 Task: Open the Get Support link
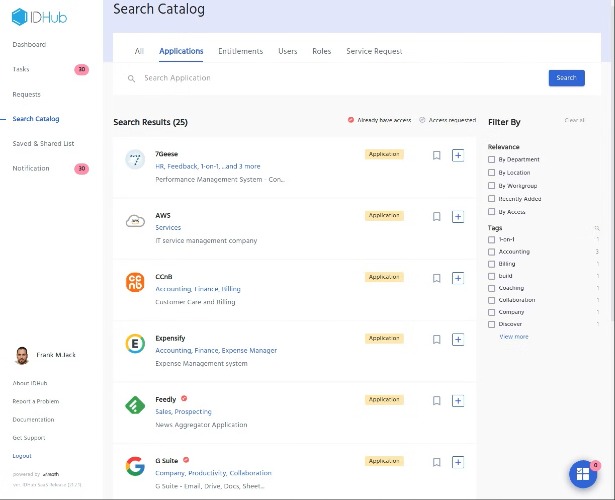pyautogui.click(x=29, y=438)
